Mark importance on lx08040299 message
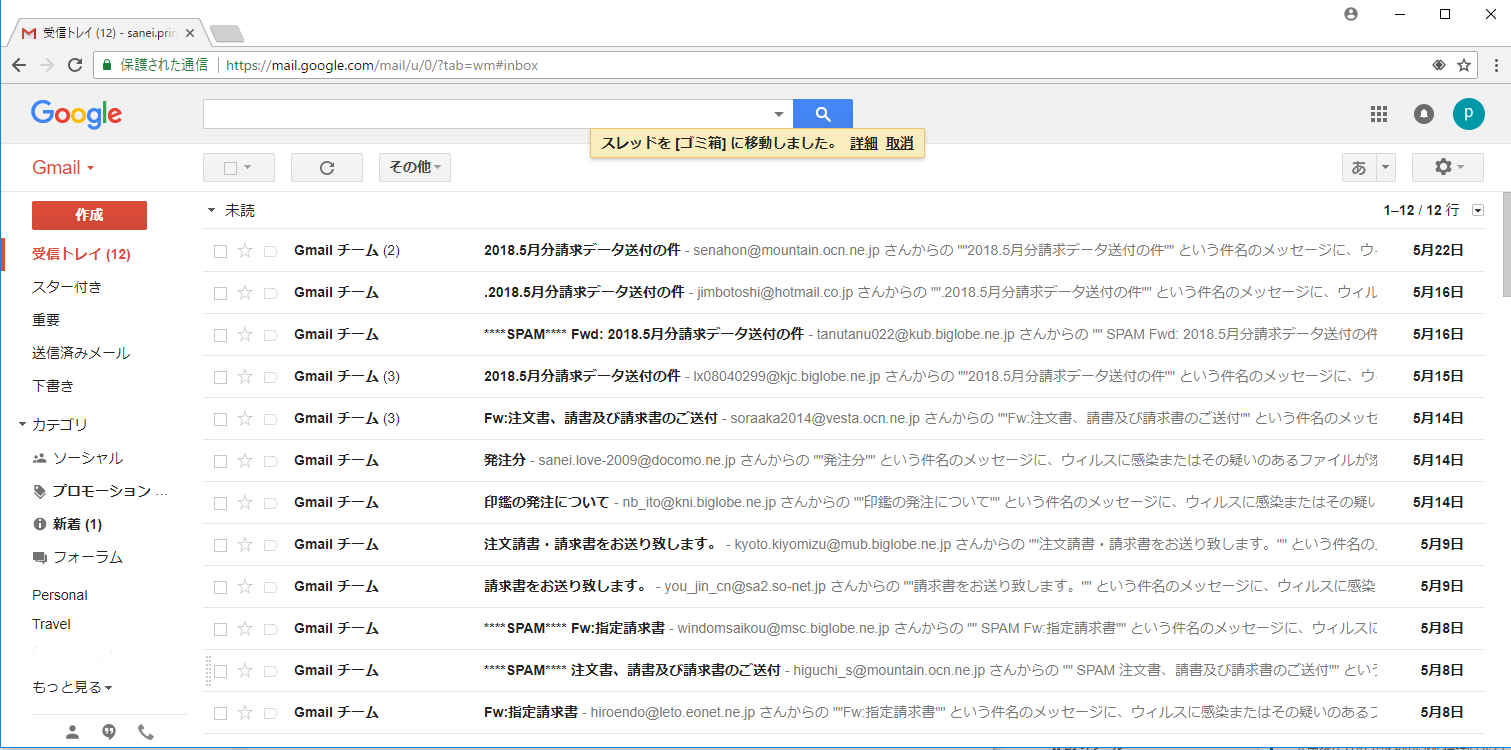The height and width of the screenshot is (750, 1511). pos(270,377)
